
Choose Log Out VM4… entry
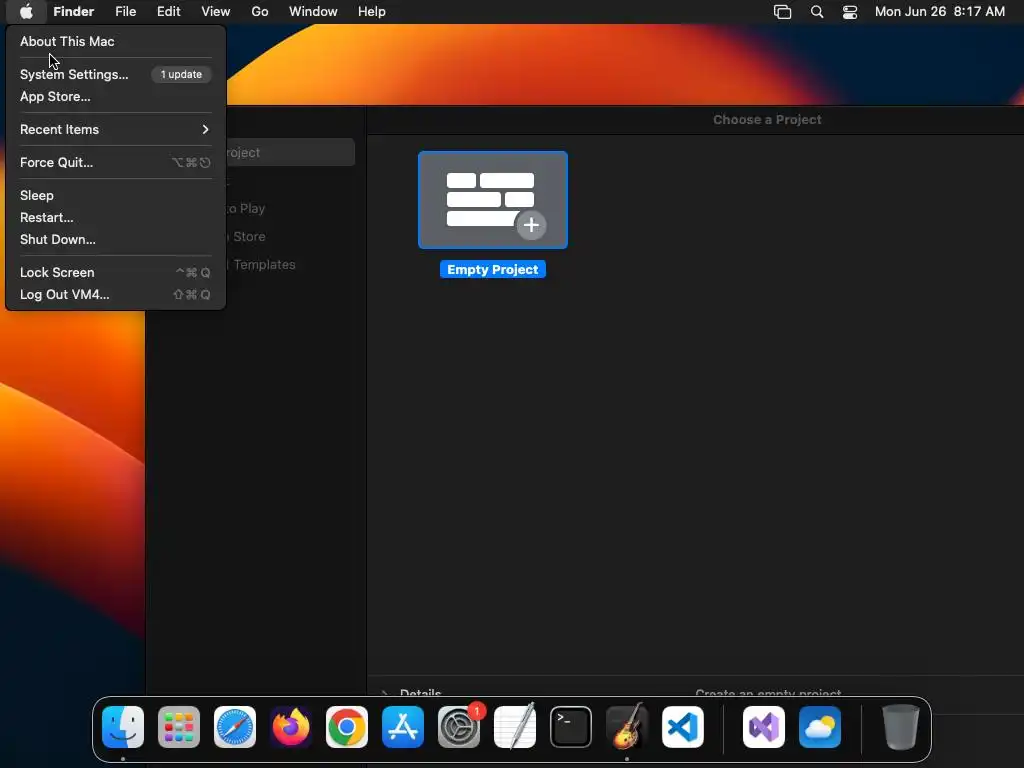click(x=64, y=295)
